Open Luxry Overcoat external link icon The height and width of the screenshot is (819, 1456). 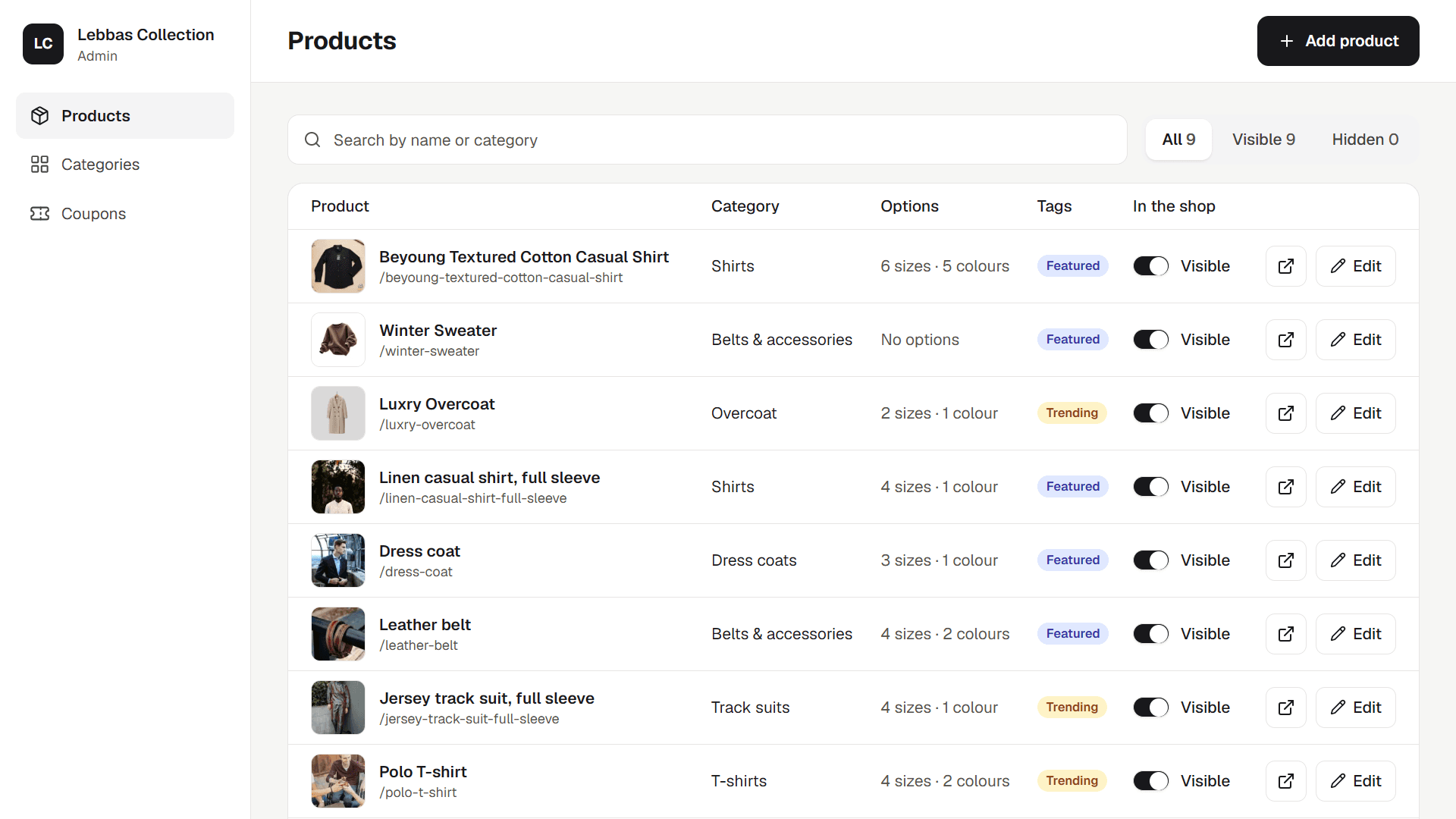point(1286,413)
